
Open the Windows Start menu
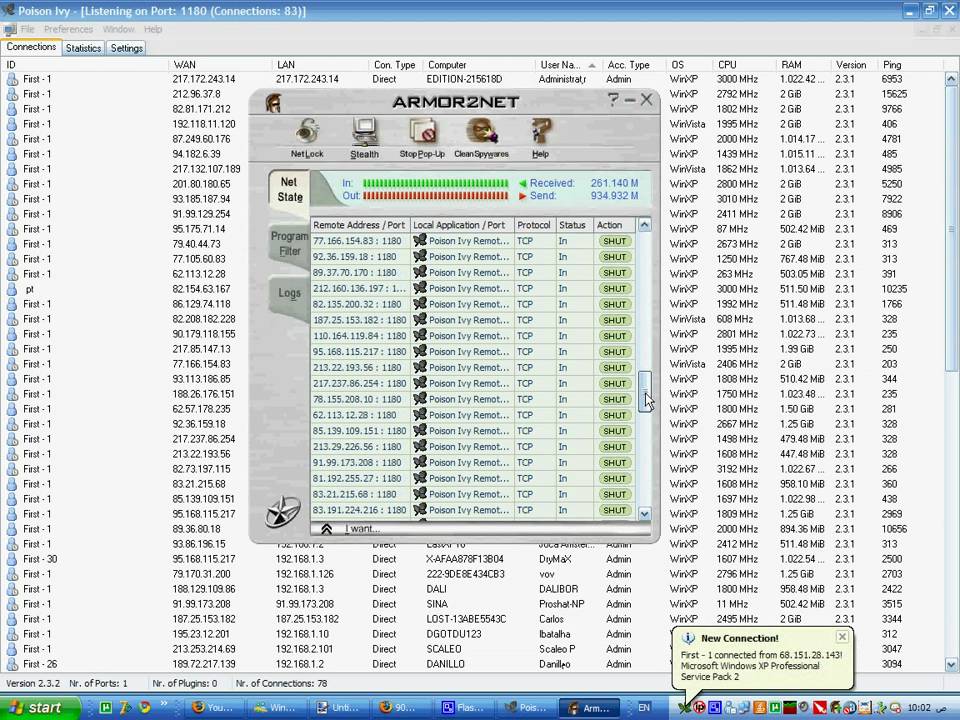point(36,707)
